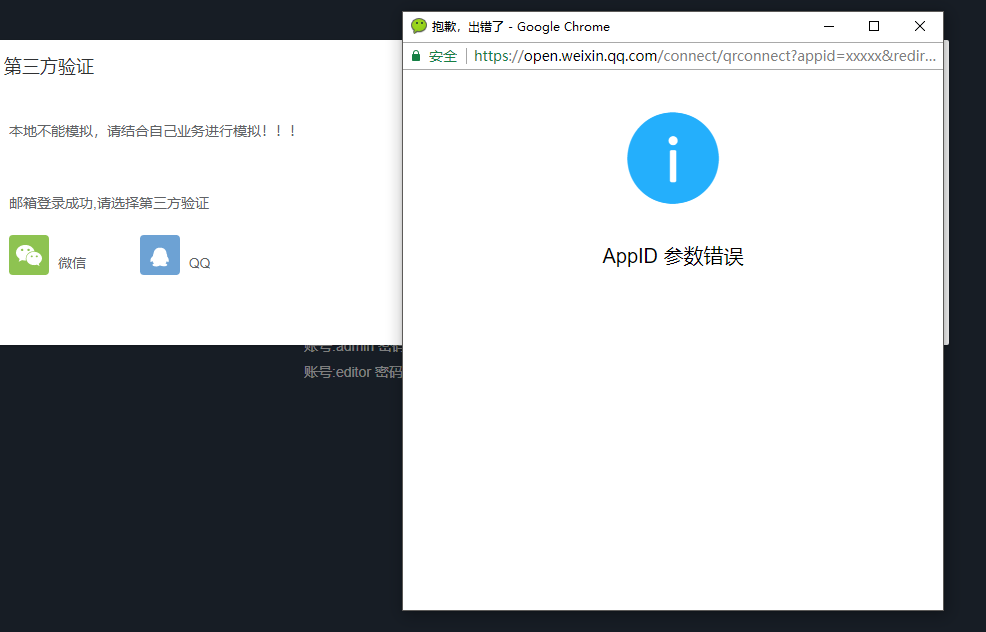
Task: Close the Chrome popup window
Action: point(919,26)
